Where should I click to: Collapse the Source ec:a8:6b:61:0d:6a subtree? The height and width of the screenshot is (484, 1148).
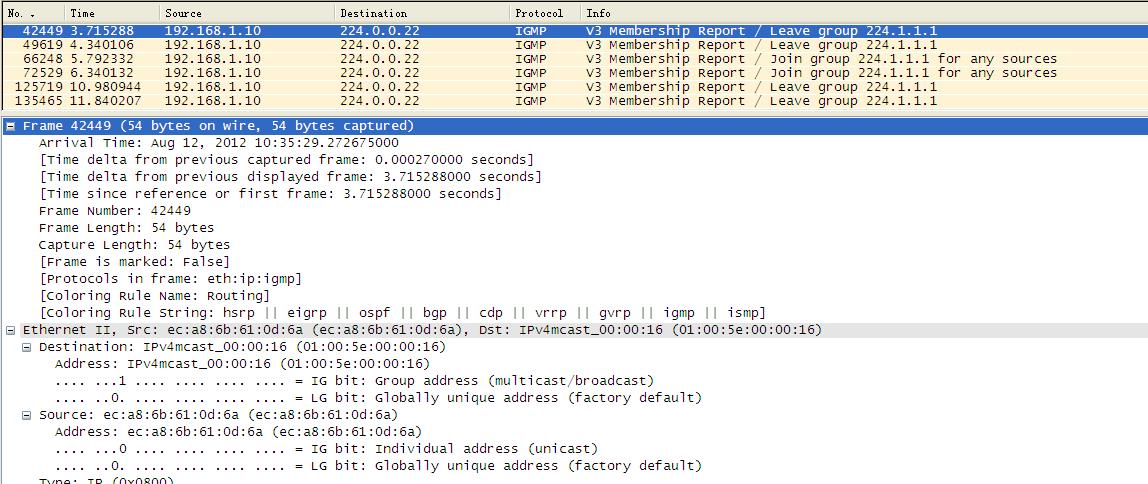pyautogui.click(x=27, y=415)
